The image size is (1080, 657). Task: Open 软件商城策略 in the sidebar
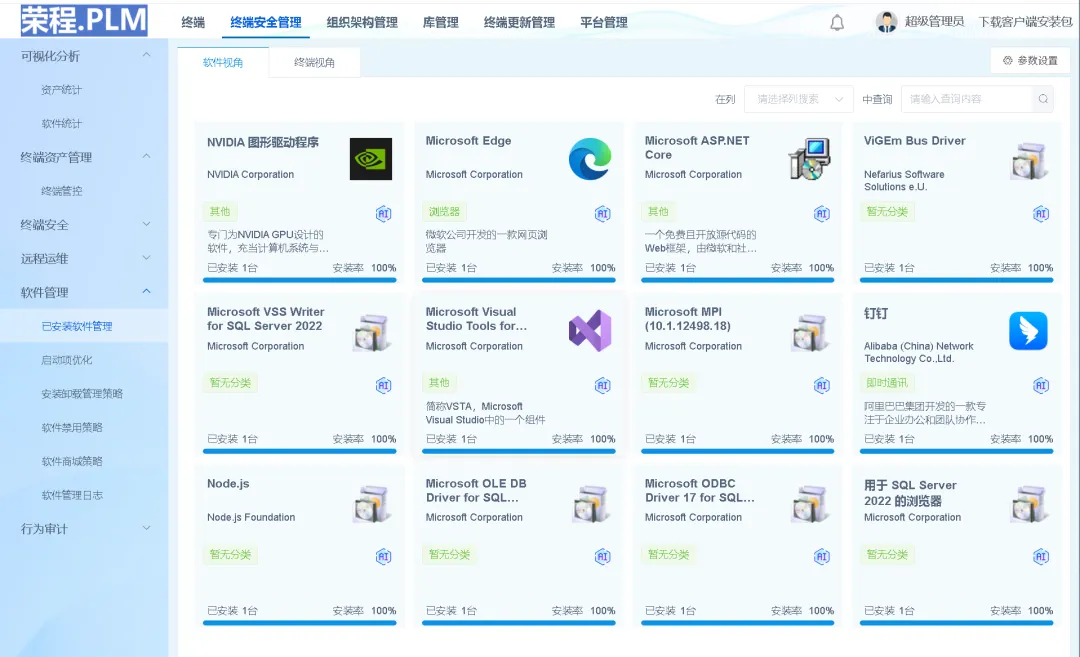click(x=72, y=461)
